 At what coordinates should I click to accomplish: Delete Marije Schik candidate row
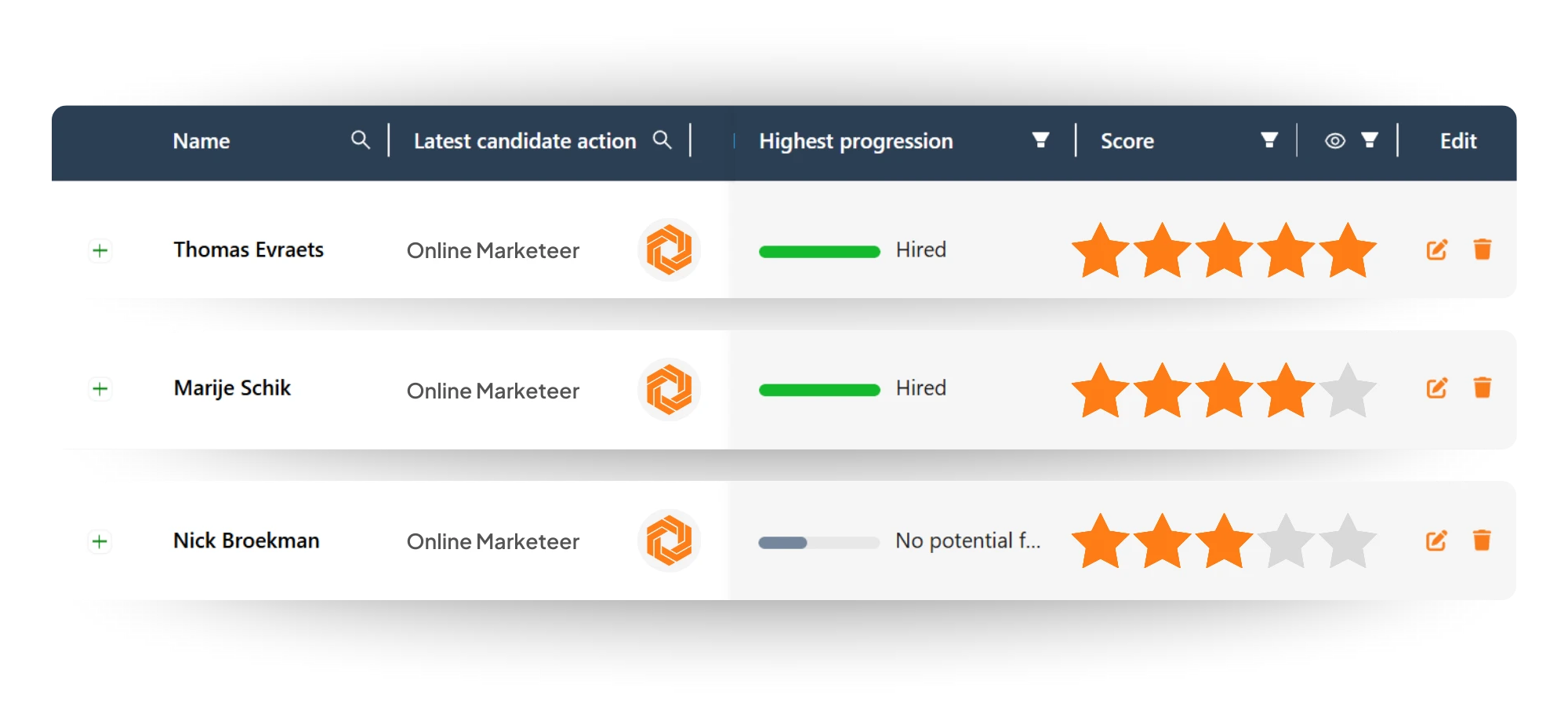pos(1482,388)
